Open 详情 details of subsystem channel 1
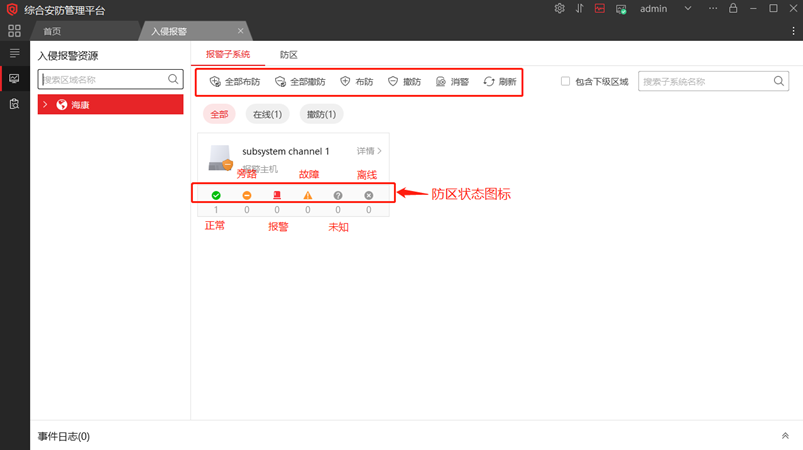 pos(369,151)
